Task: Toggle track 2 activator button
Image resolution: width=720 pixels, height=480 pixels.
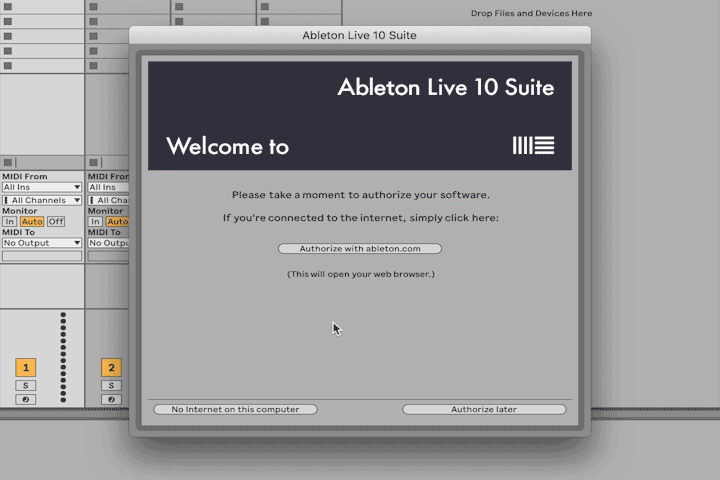Action: 111,367
